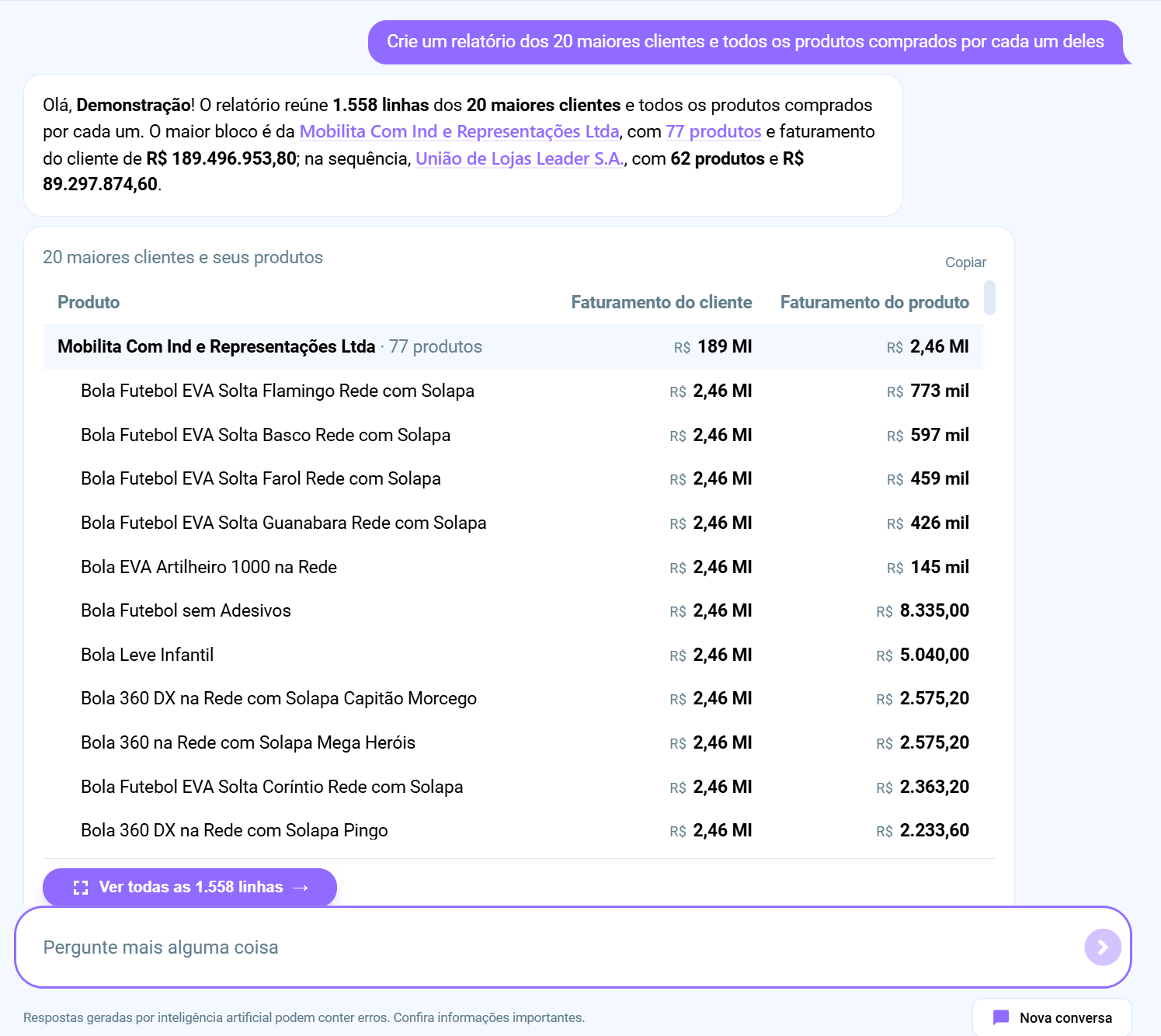Start a Nova conversa

point(1052,1017)
